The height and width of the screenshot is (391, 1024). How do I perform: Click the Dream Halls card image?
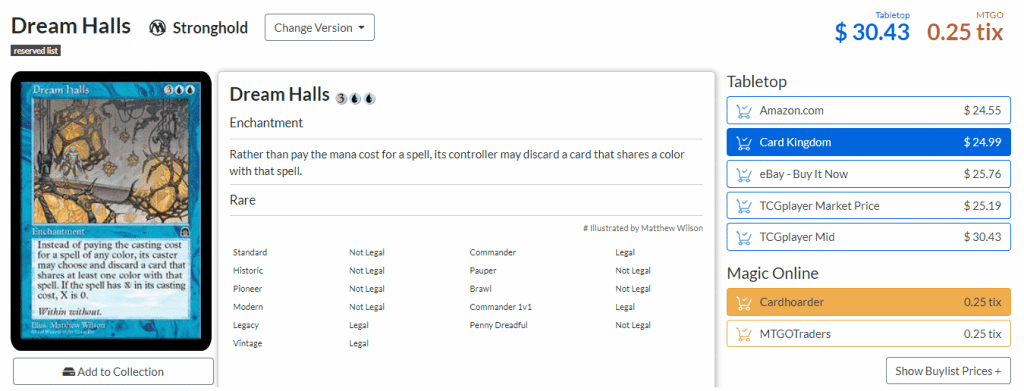pos(111,211)
